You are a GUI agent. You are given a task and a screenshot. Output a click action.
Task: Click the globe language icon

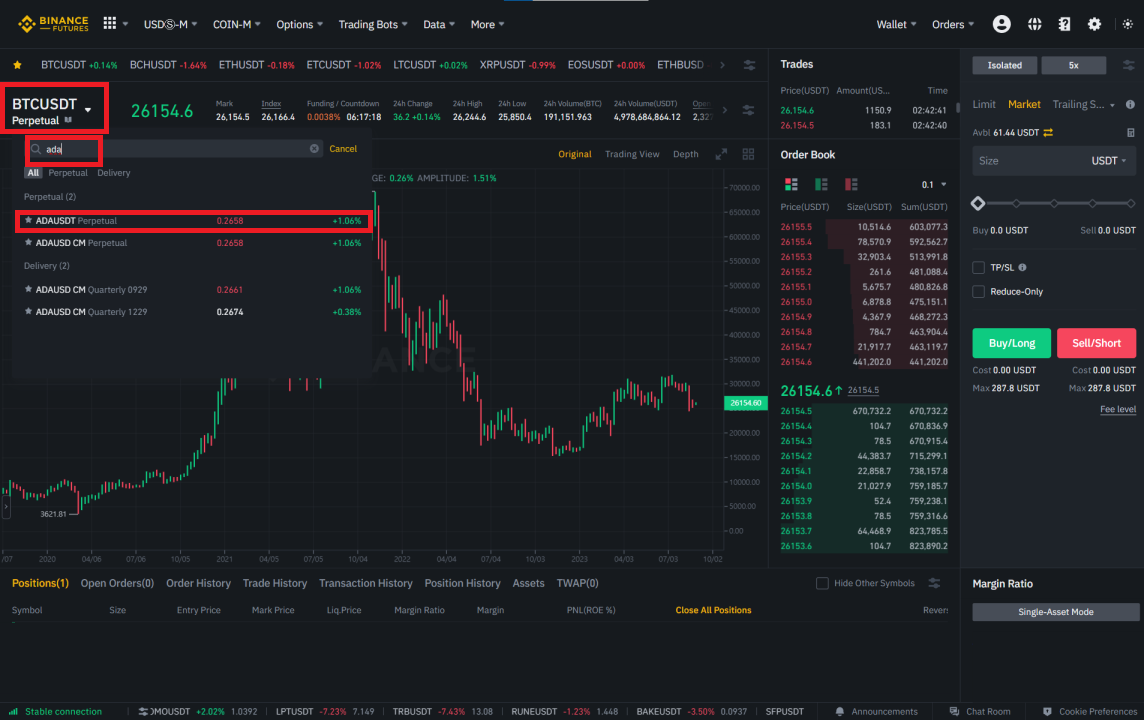[x=1035, y=24]
